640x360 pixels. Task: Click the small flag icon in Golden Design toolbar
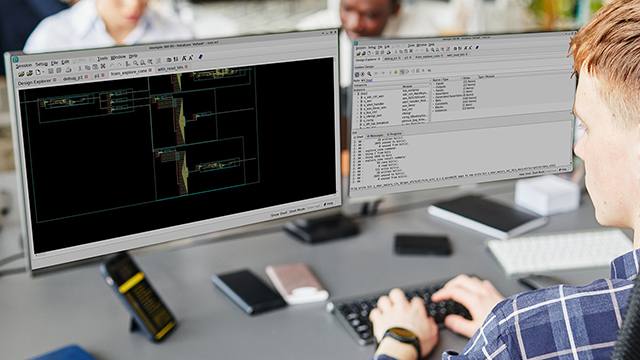point(429,71)
